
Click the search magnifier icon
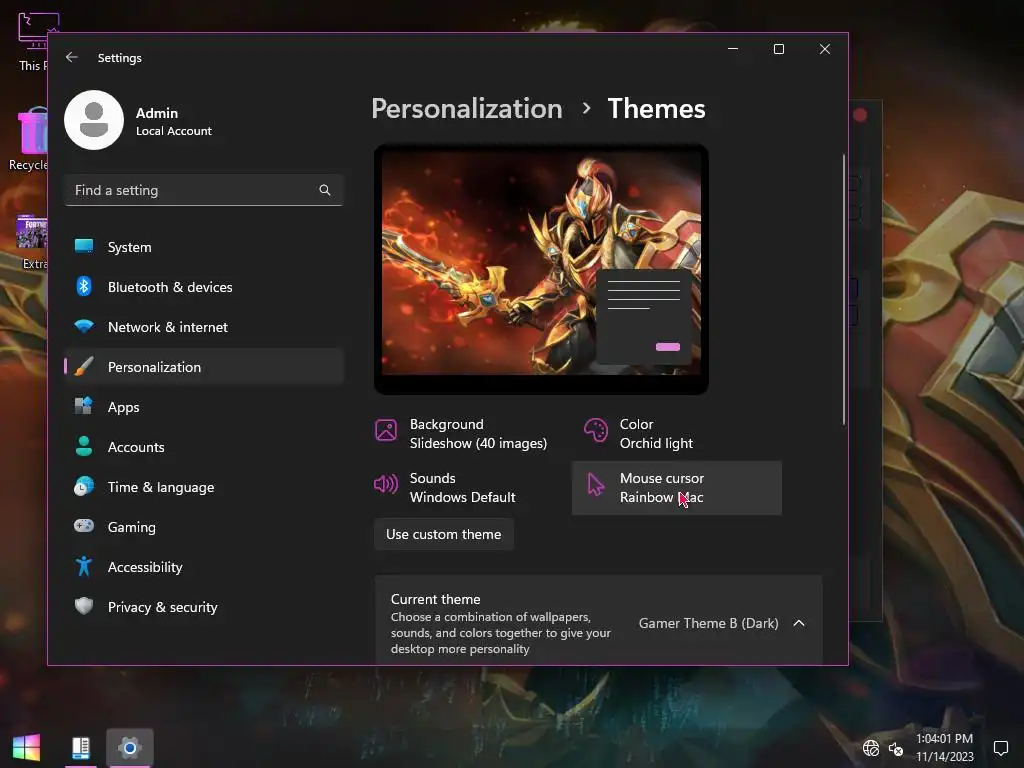(x=325, y=190)
